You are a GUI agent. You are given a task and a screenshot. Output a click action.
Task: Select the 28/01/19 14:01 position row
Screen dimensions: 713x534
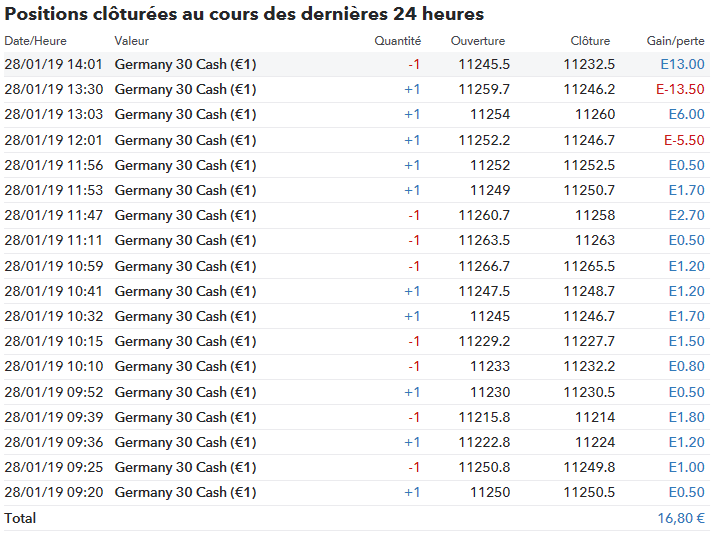tap(356, 64)
